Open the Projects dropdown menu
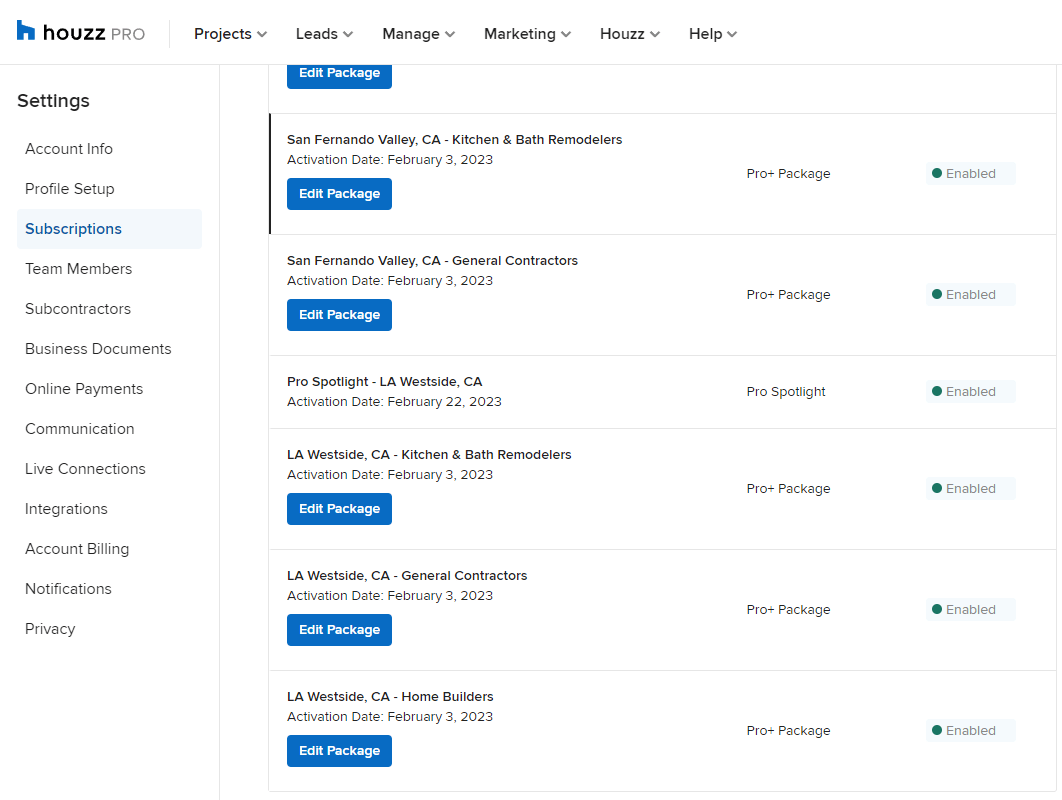This screenshot has height=800, width=1062. [x=230, y=34]
